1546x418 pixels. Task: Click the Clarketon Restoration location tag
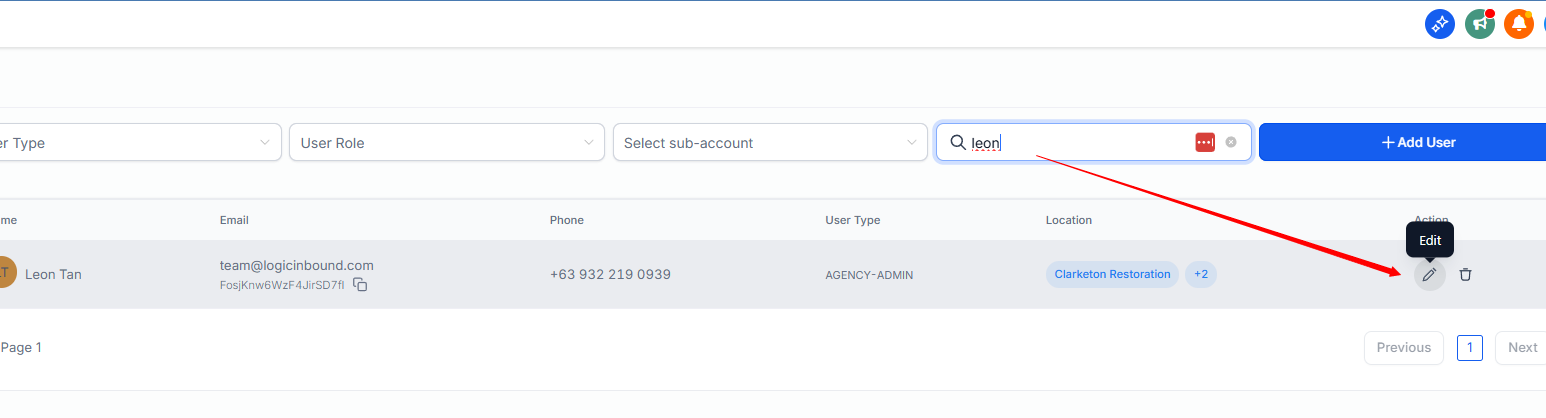pyautogui.click(x=1112, y=274)
